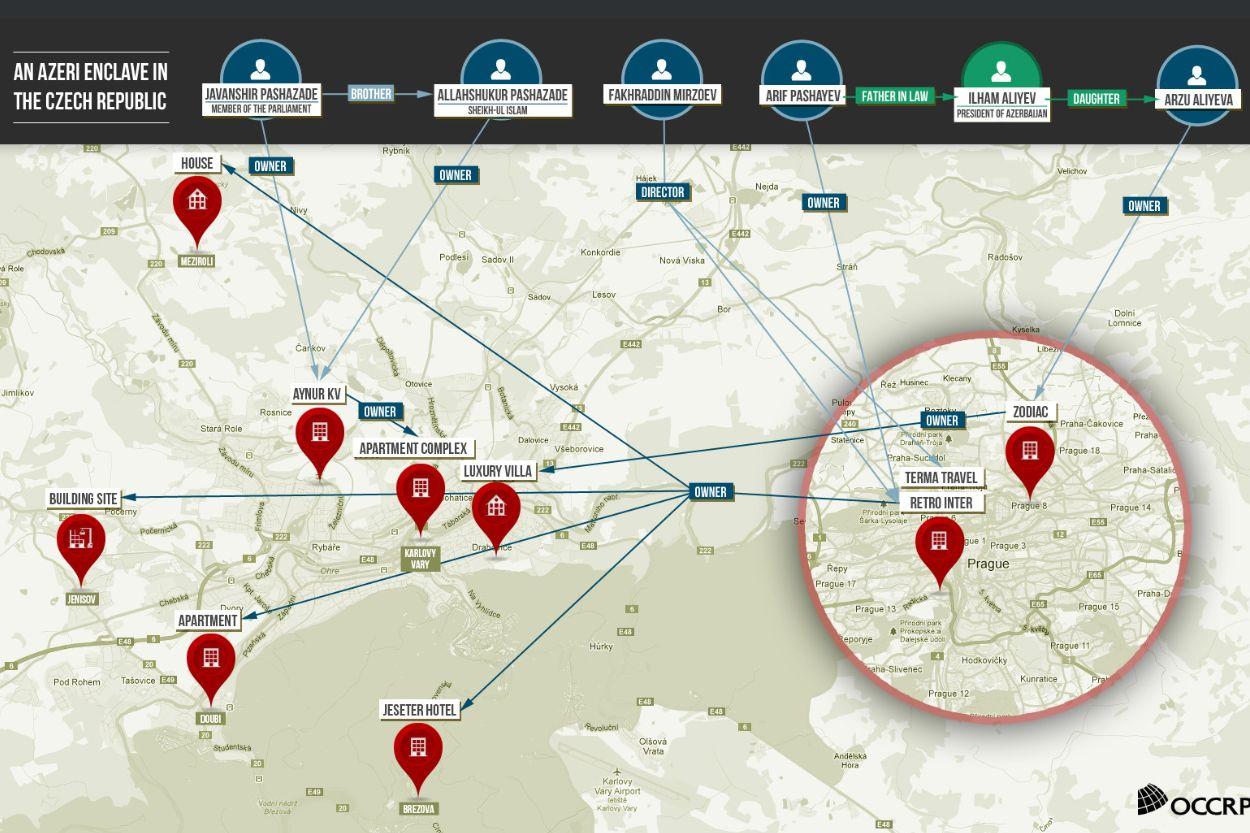Image resolution: width=1250 pixels, height=833 pixels.
Task: Click the Jeseter Hotel pin at Brezova
Action: (x=417, y=748)
